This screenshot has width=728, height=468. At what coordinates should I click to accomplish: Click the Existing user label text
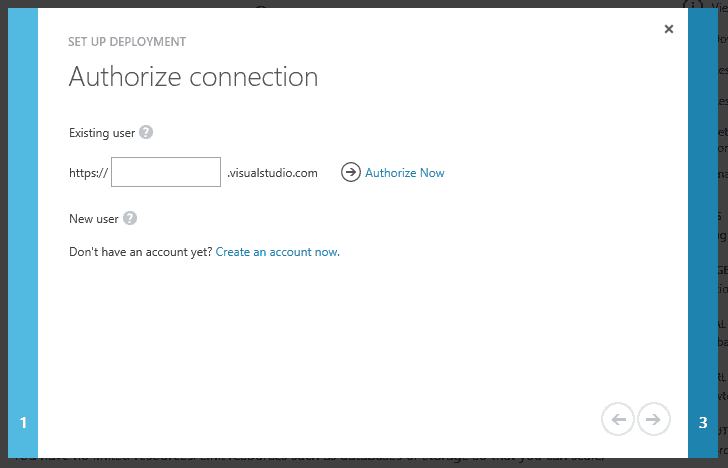[x=101, y=132]
